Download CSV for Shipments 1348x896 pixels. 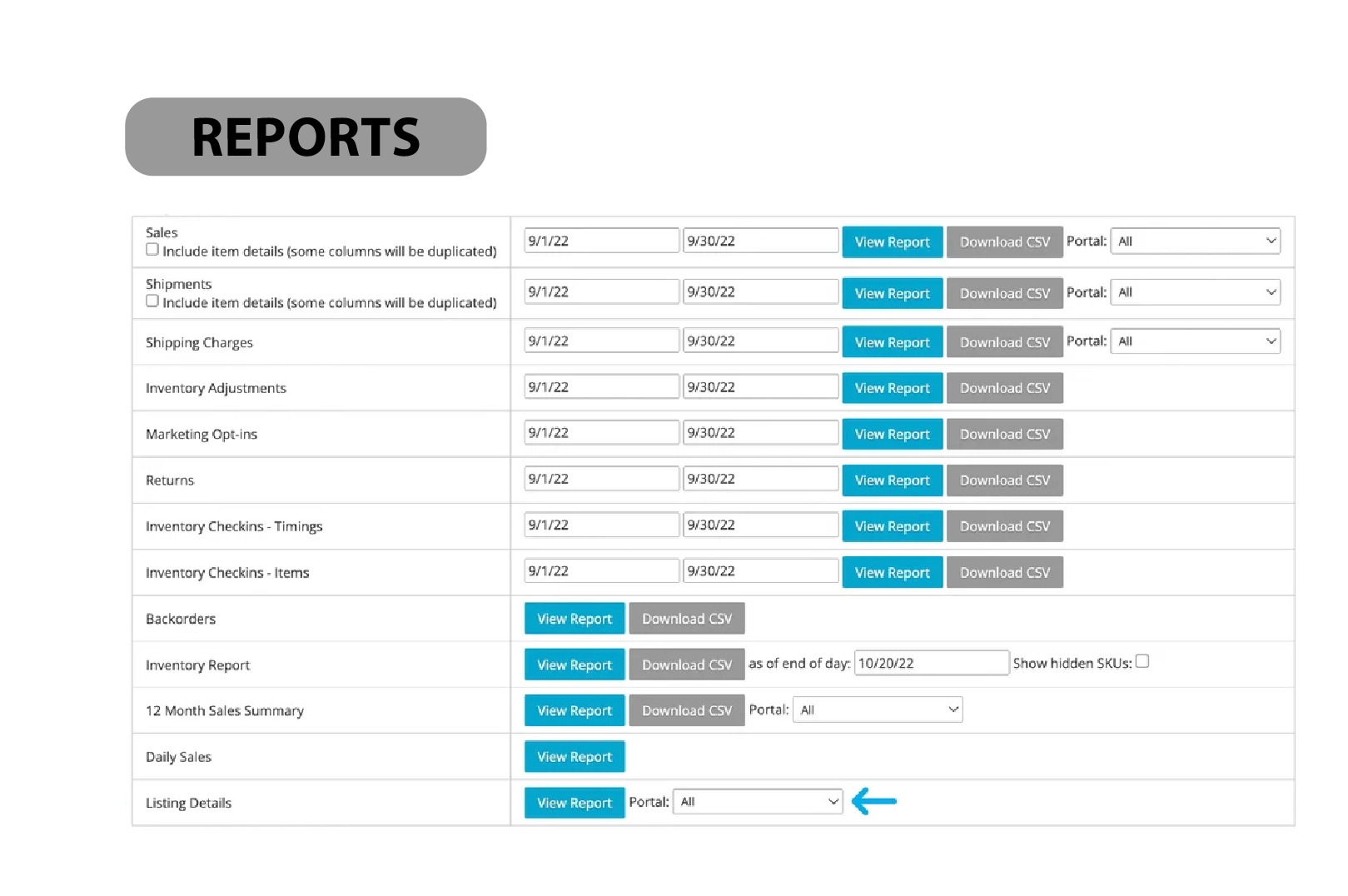tap(1005, 293)
